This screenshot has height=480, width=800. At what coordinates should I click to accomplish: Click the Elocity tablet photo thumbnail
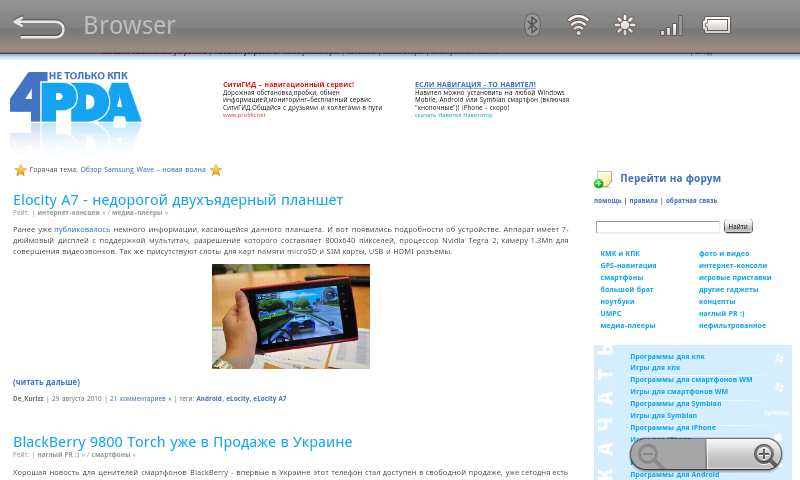coord(290,316)
